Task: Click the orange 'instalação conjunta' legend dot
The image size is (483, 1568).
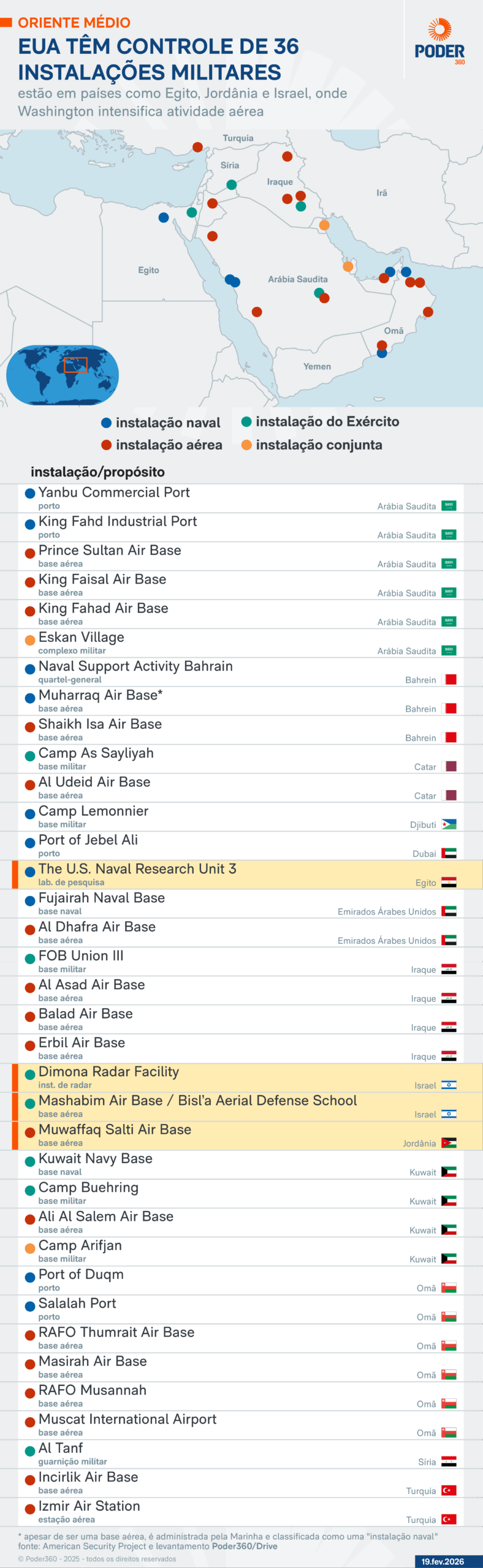Action: (x=246, y=445)
